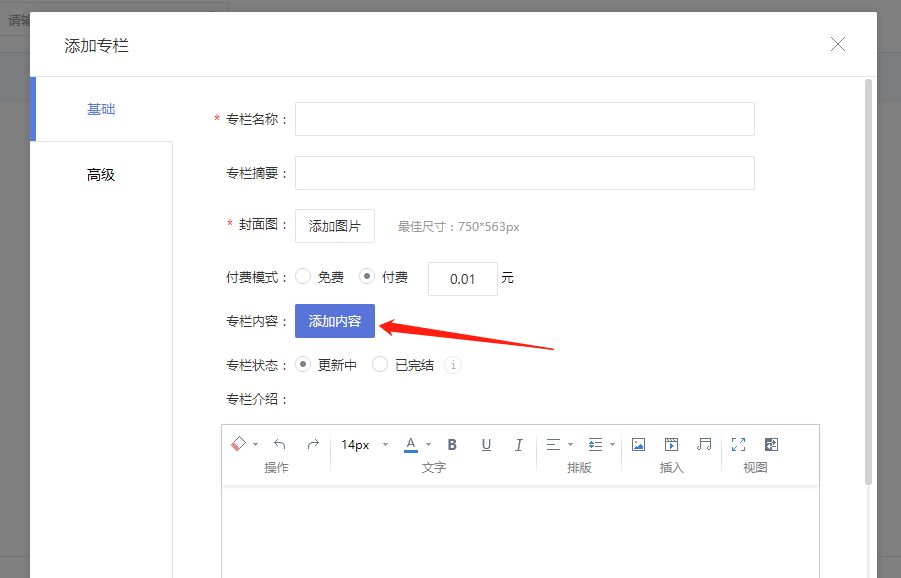Click the eraser clear-format icon
901x578 pixels.
pyautogui.click(x=238, y=444)
